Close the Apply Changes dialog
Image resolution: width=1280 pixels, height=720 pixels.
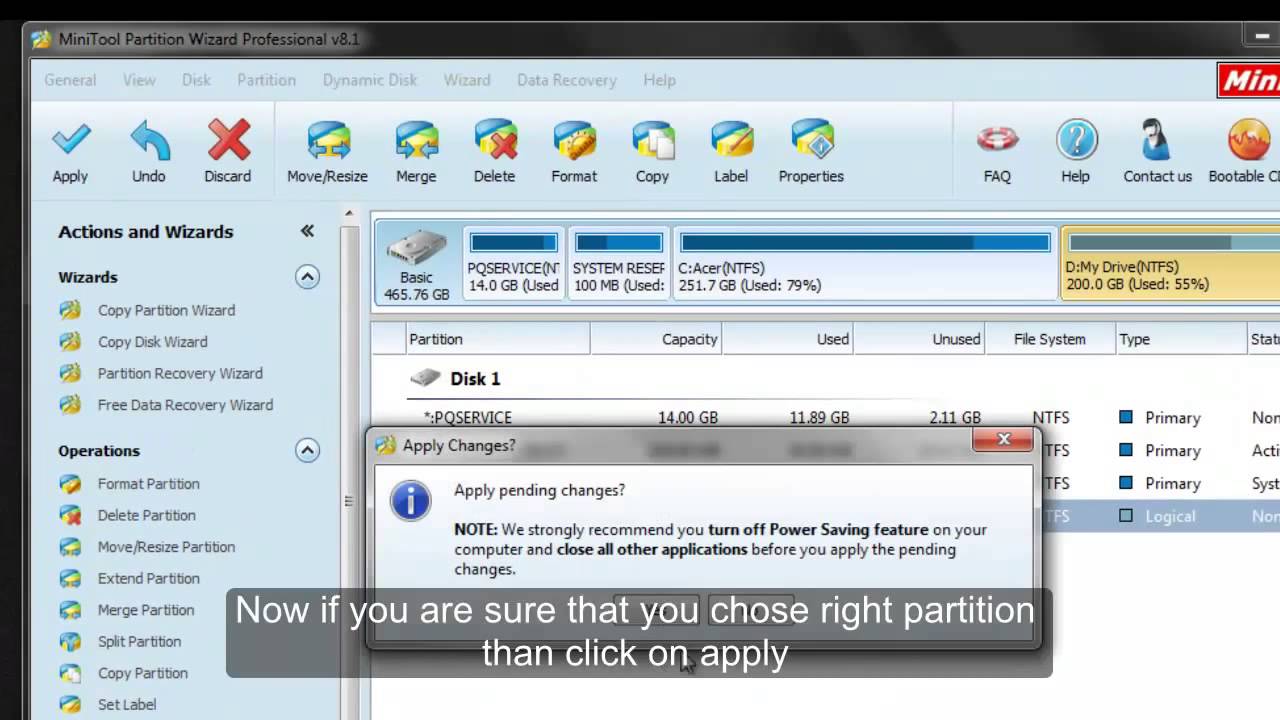(x=1003, y=439)
